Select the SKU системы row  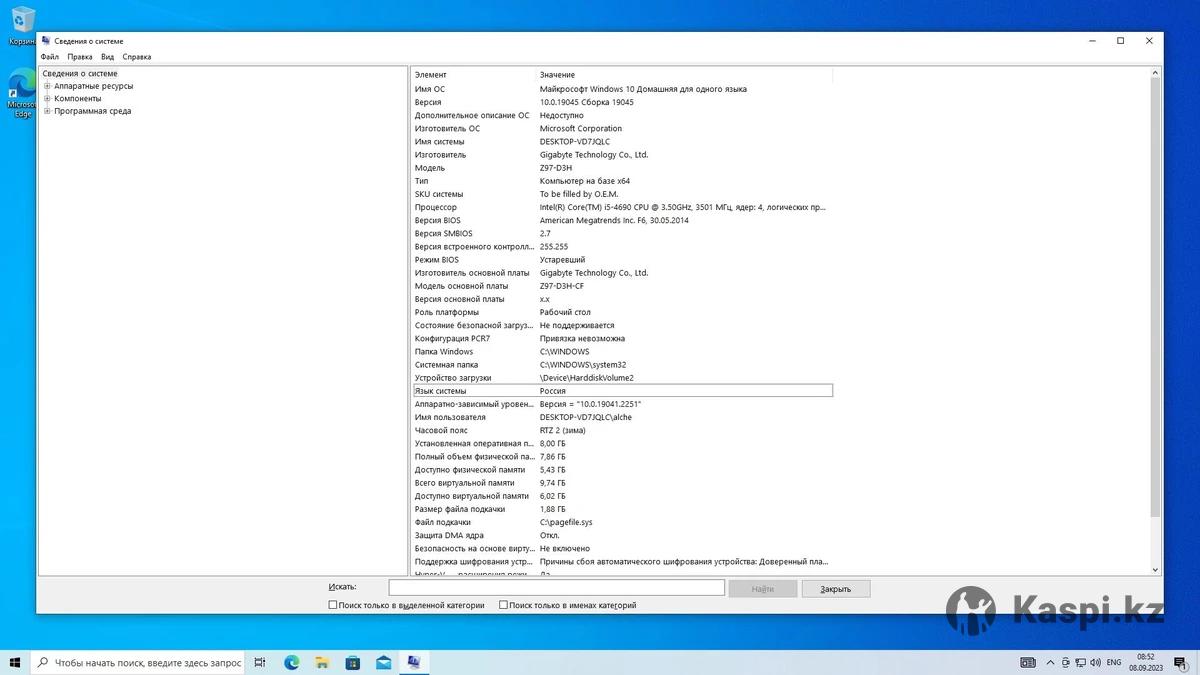pyautogui.click(x=622, y=194)
